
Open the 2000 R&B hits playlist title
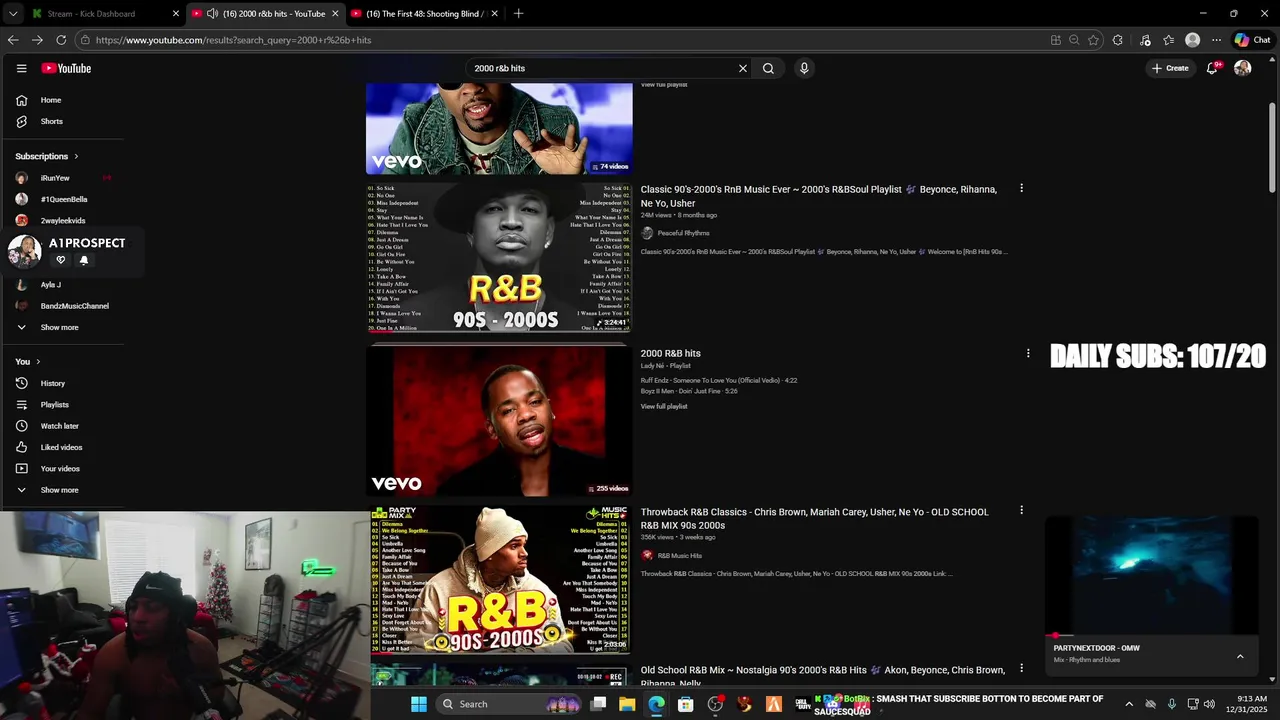(670, 353)
